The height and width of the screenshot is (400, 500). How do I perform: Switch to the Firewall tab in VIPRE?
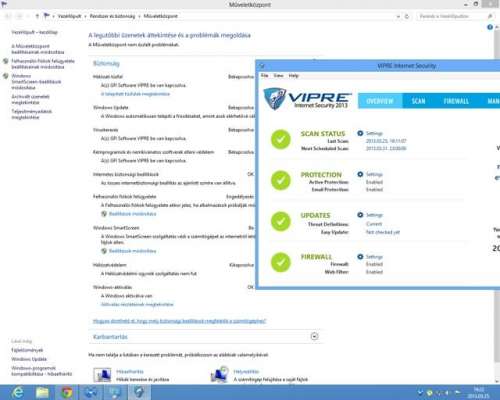tap(456, 101)
